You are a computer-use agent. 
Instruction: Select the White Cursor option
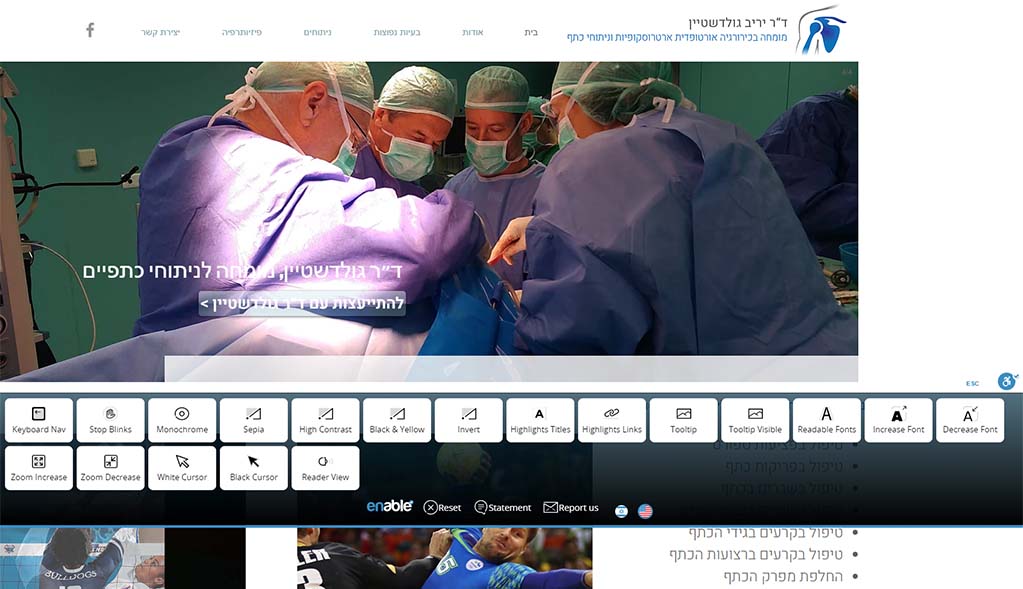point(182,468)
